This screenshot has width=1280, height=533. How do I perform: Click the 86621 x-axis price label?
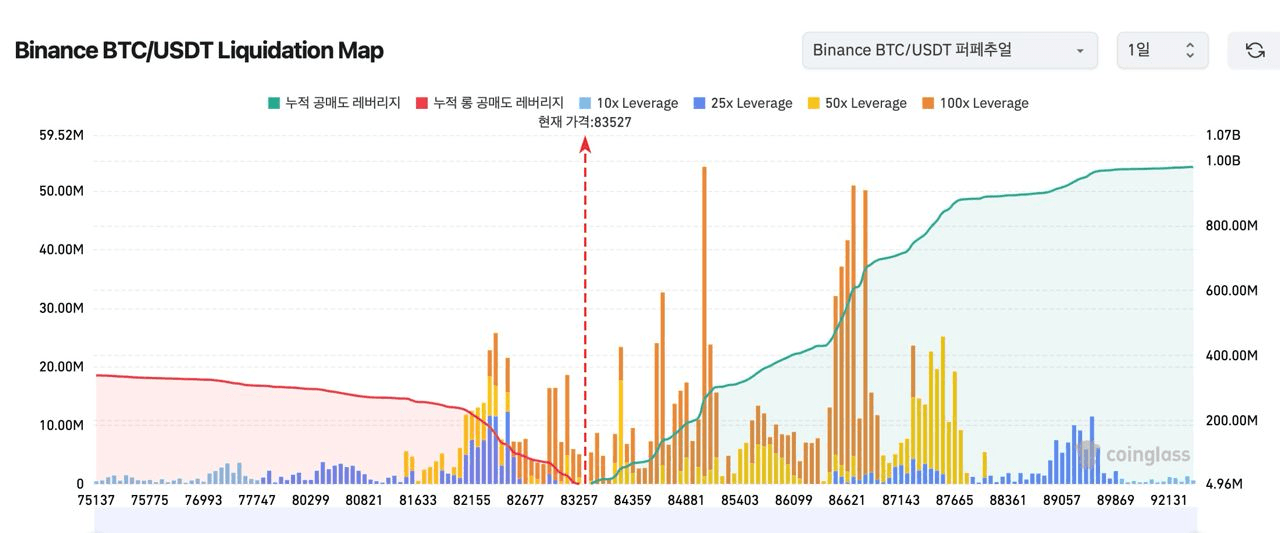(x=847, y=499)
